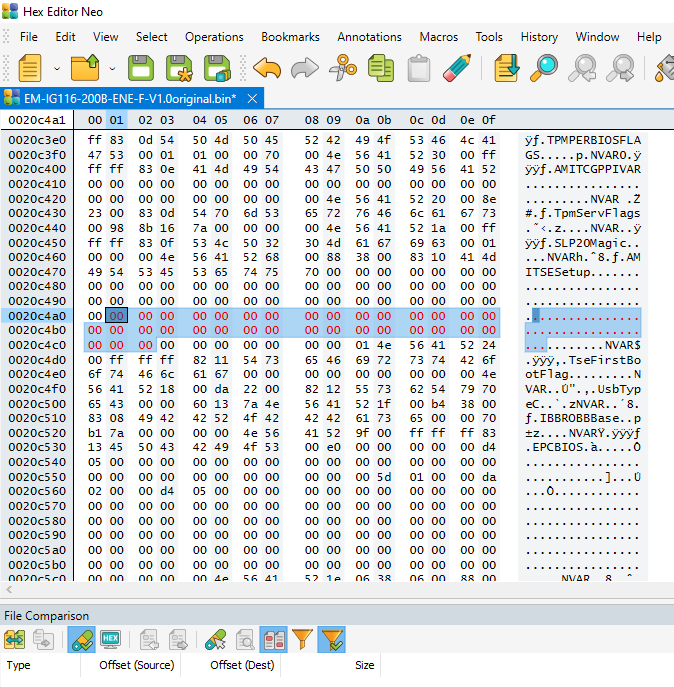
Task: Cut selection with the scissors icon
Action: [343, 68]
